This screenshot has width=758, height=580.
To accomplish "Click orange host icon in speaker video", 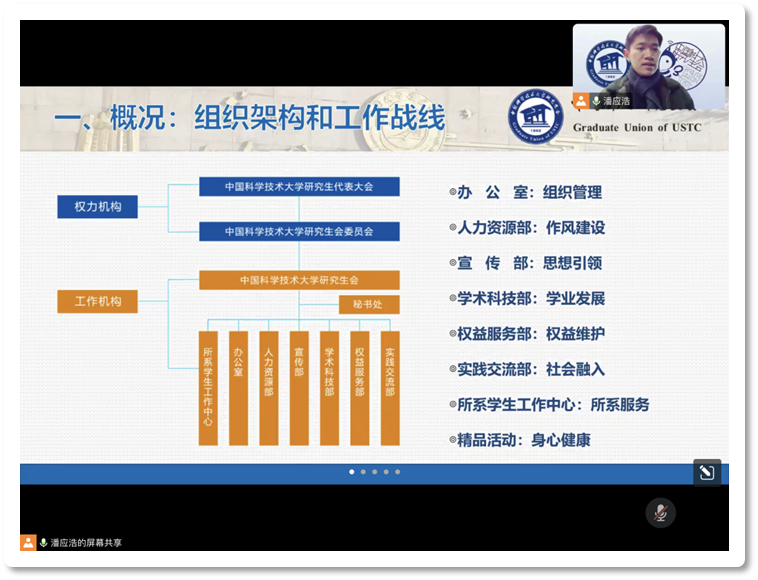I will click(581, 101).
